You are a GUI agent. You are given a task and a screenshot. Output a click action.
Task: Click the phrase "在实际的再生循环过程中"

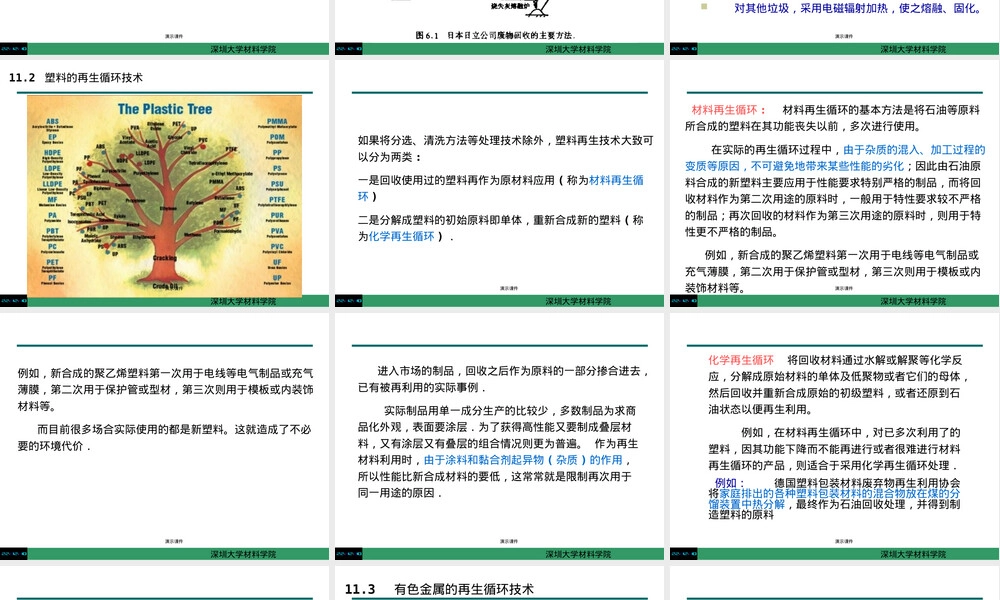pyautogui.click(x=776, y=150)
